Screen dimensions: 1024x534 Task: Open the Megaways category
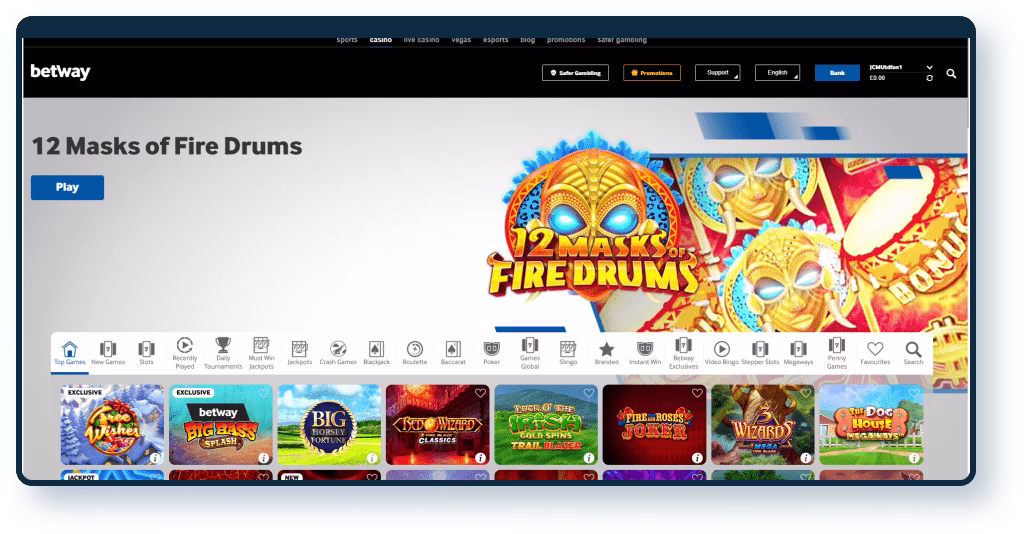pos(798,353)
